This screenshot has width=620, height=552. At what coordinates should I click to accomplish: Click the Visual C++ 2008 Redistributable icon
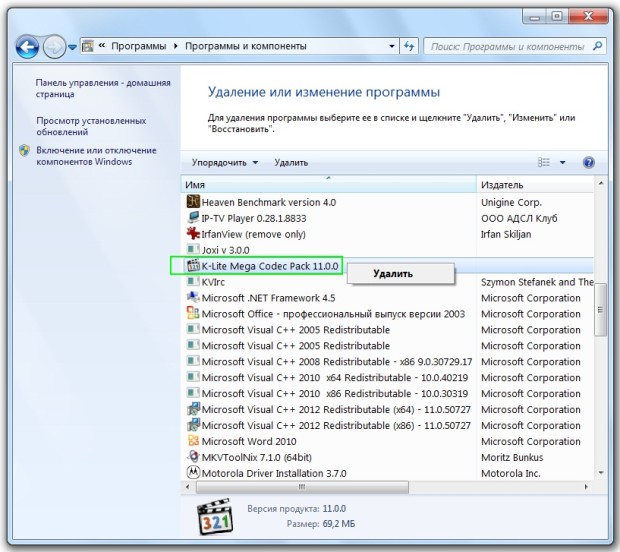(193, 361)
